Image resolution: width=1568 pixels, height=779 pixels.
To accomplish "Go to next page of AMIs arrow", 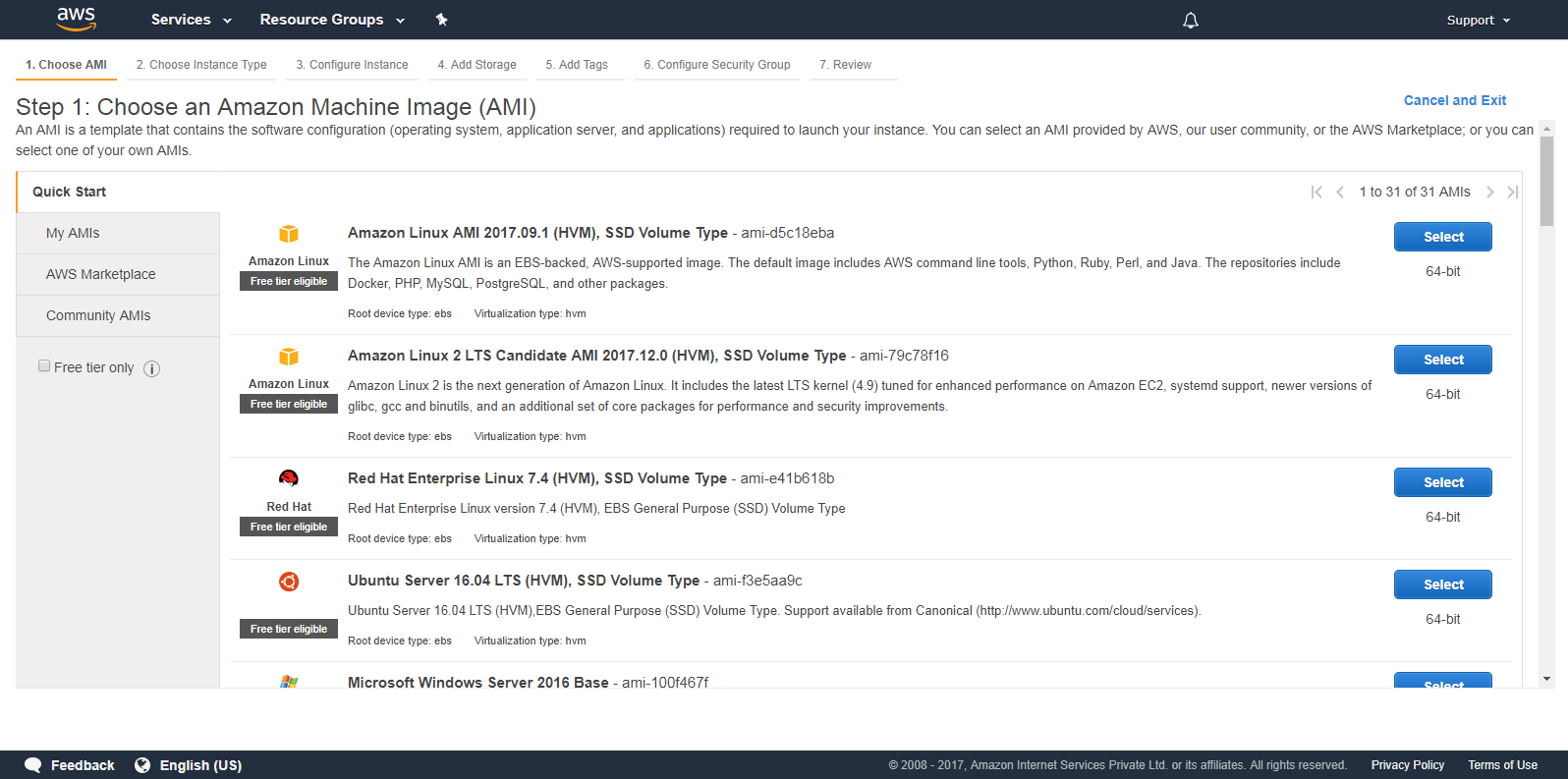I will [1489, 192].
